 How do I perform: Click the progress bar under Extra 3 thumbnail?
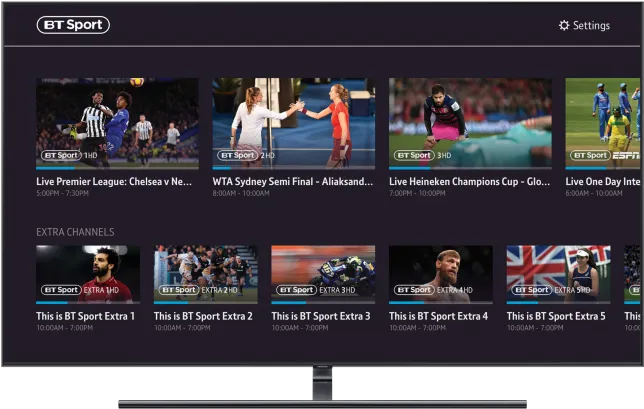click(323, 303)
